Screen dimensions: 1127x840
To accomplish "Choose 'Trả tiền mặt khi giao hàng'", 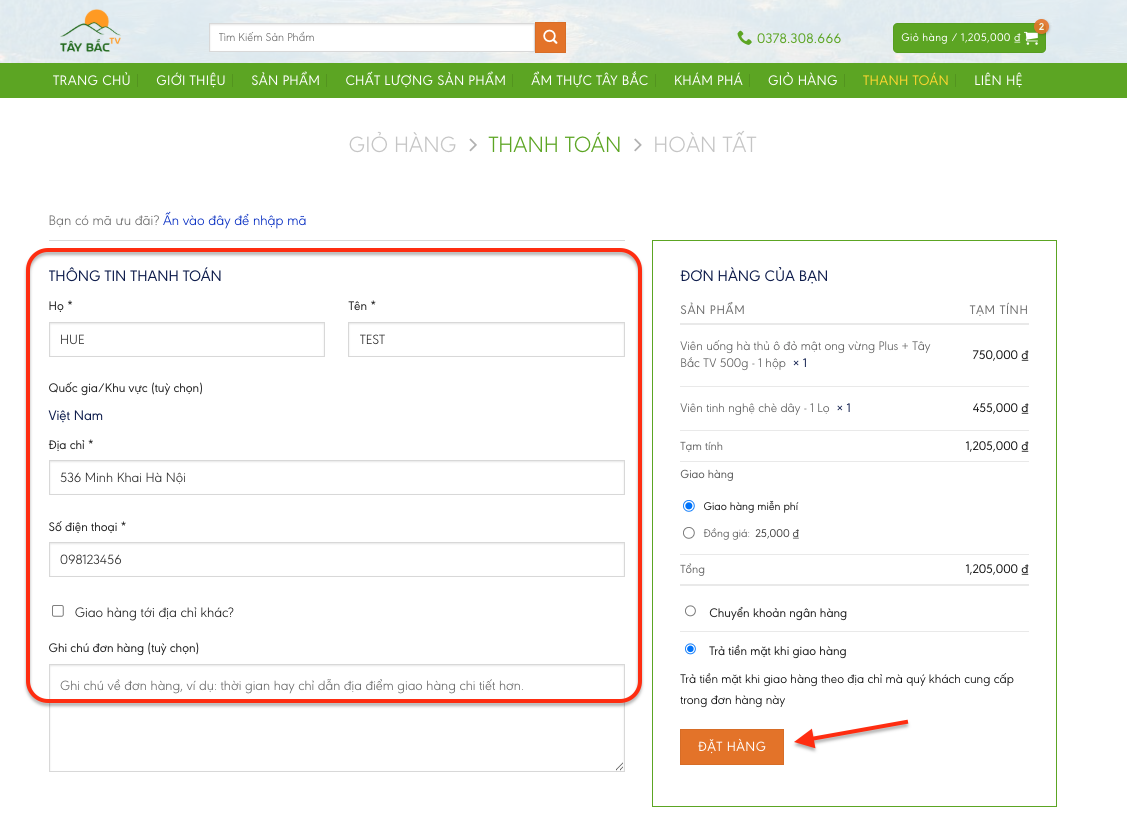I will pos(690,650).
